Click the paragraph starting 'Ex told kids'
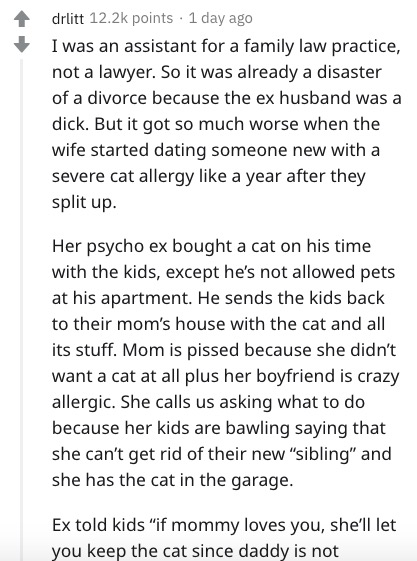 click(224, 538)
